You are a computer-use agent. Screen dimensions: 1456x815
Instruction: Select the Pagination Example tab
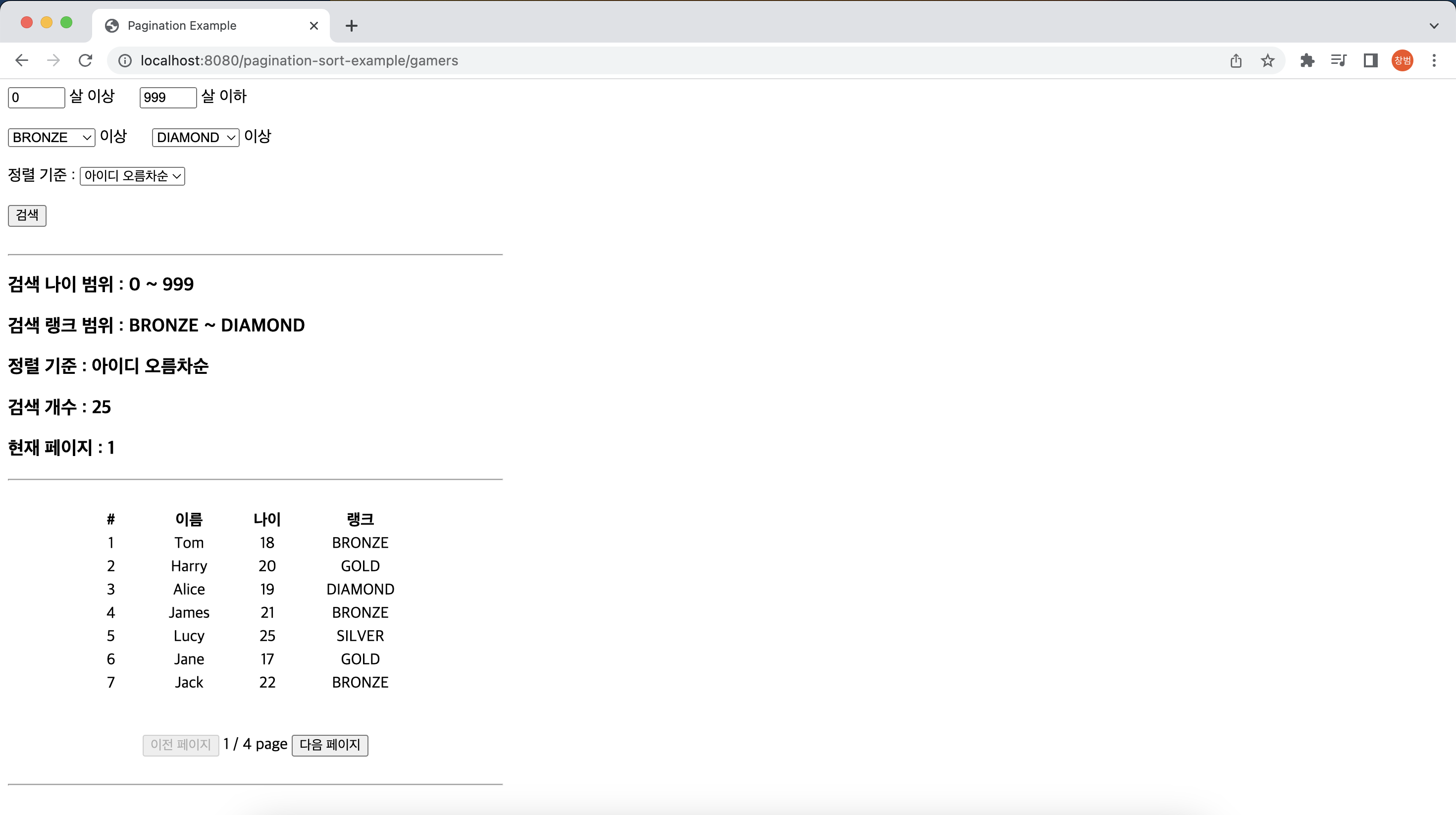pyautogui.click(x=182, y=25)
